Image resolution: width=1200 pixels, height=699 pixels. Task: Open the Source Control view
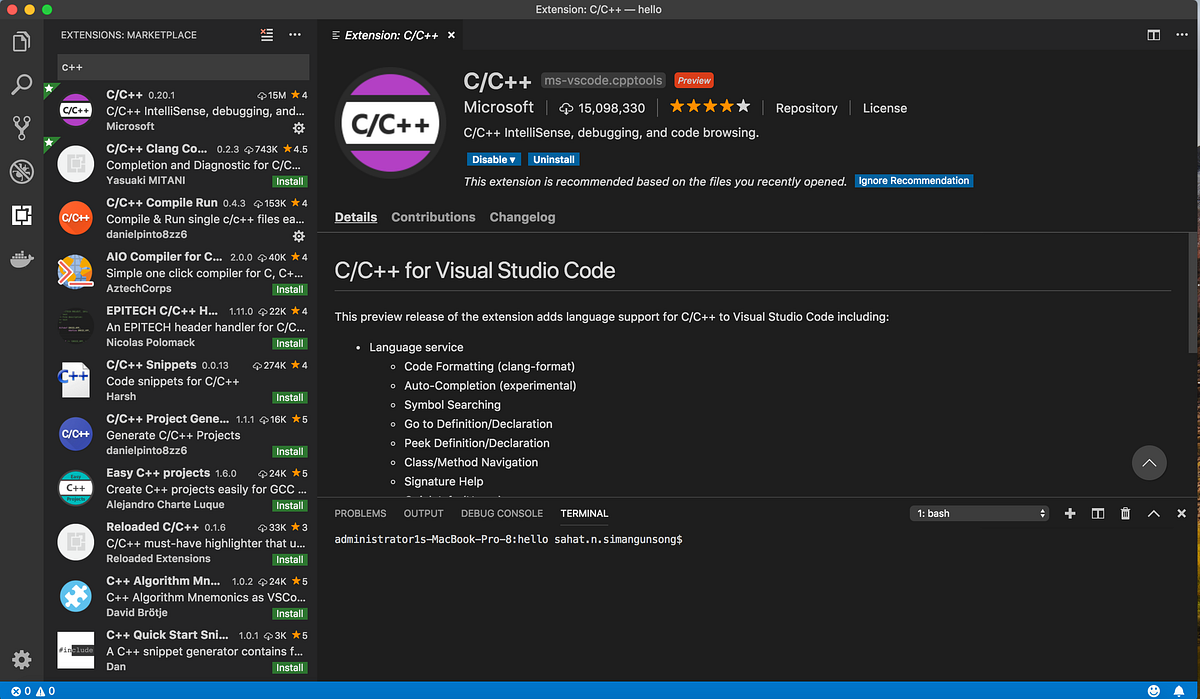22,128
